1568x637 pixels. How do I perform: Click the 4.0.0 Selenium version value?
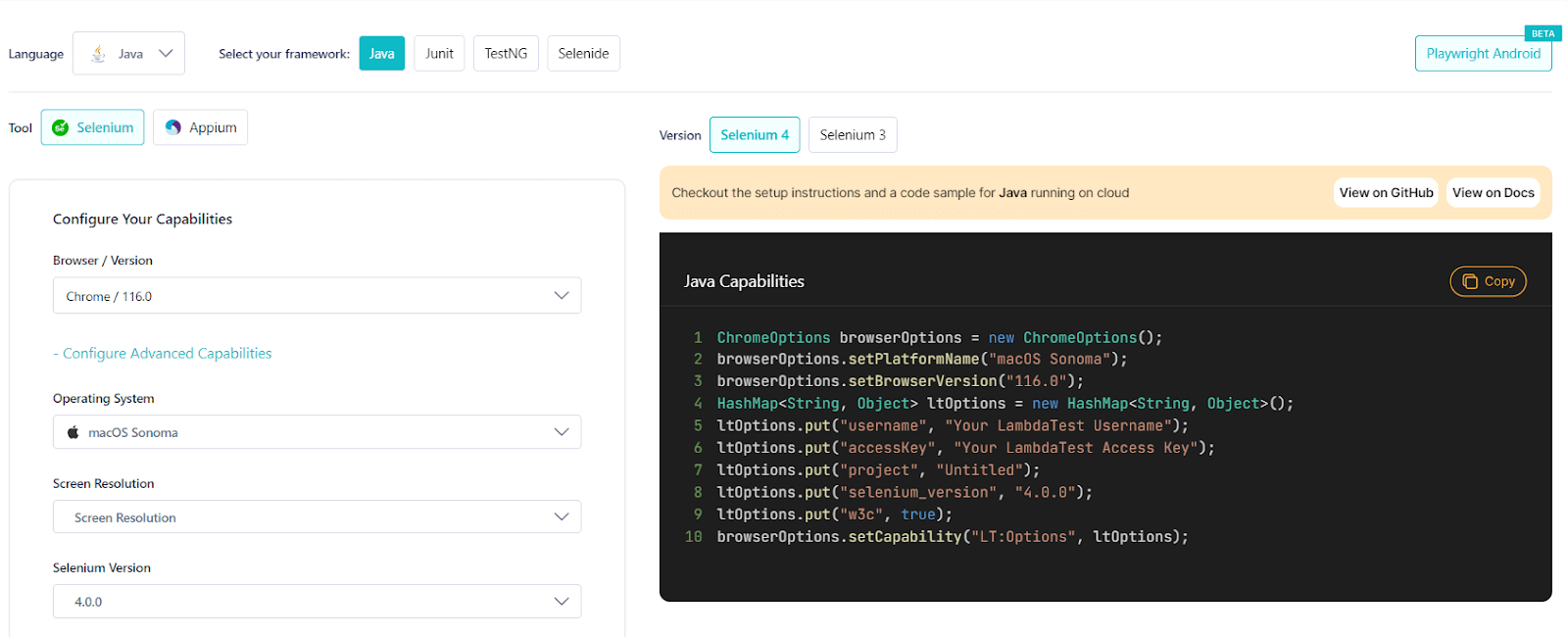pos(88,602)
